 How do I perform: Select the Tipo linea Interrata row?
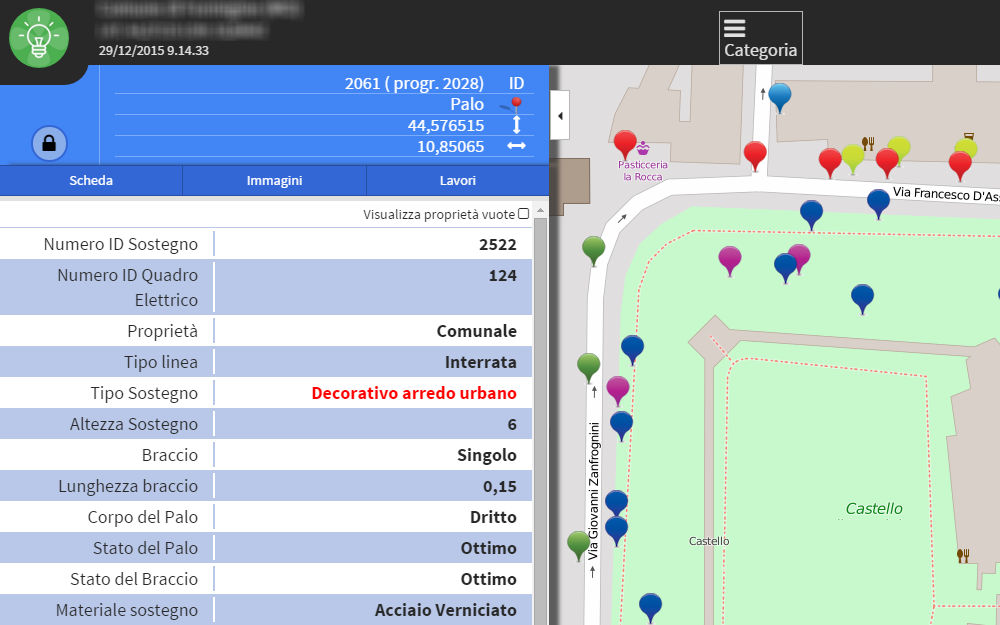[267, 362]
